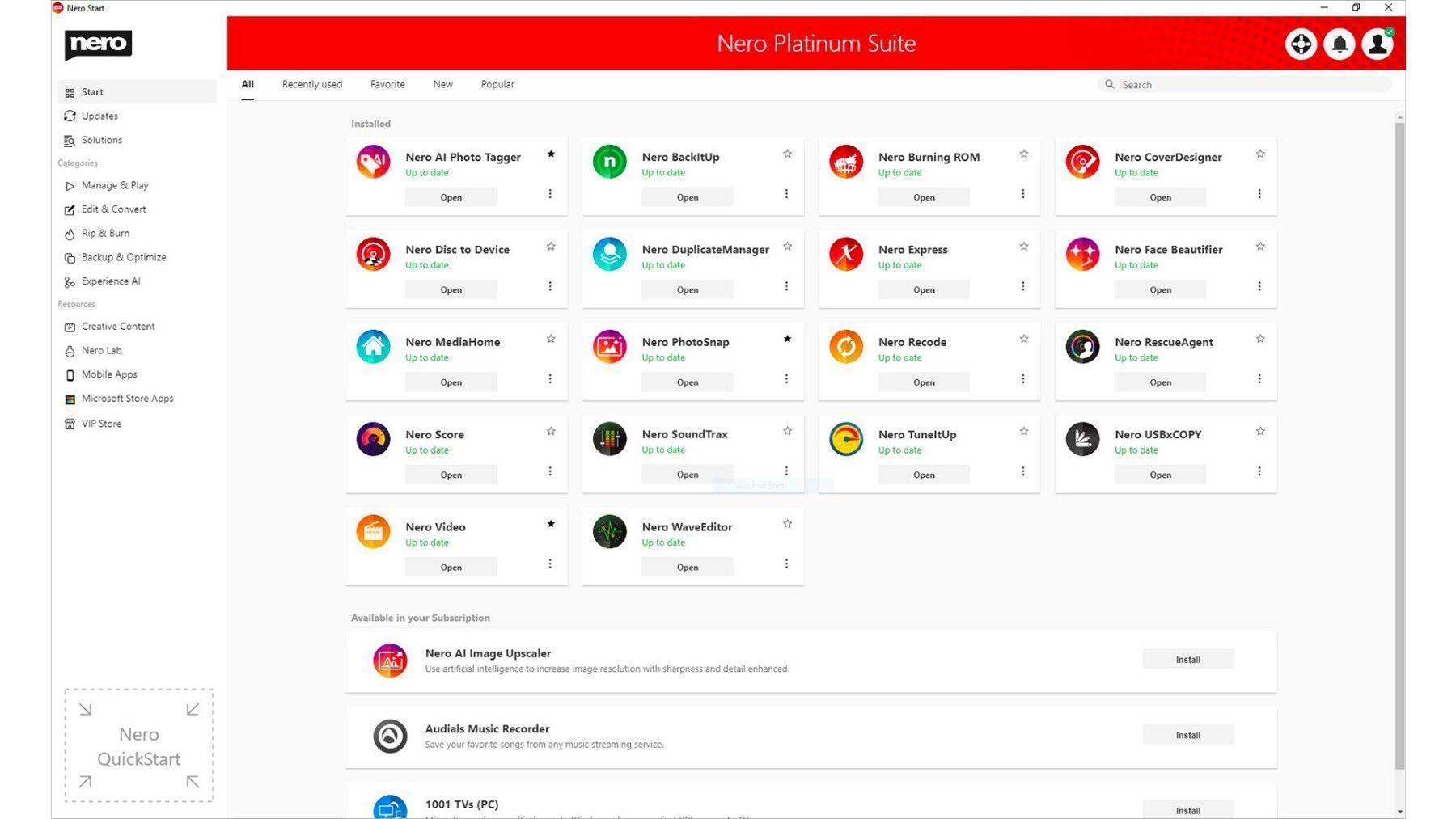The image size is (1456, 819).
Task: Launch Nero TuneItUp with Open button
Action: coord(924,475)
